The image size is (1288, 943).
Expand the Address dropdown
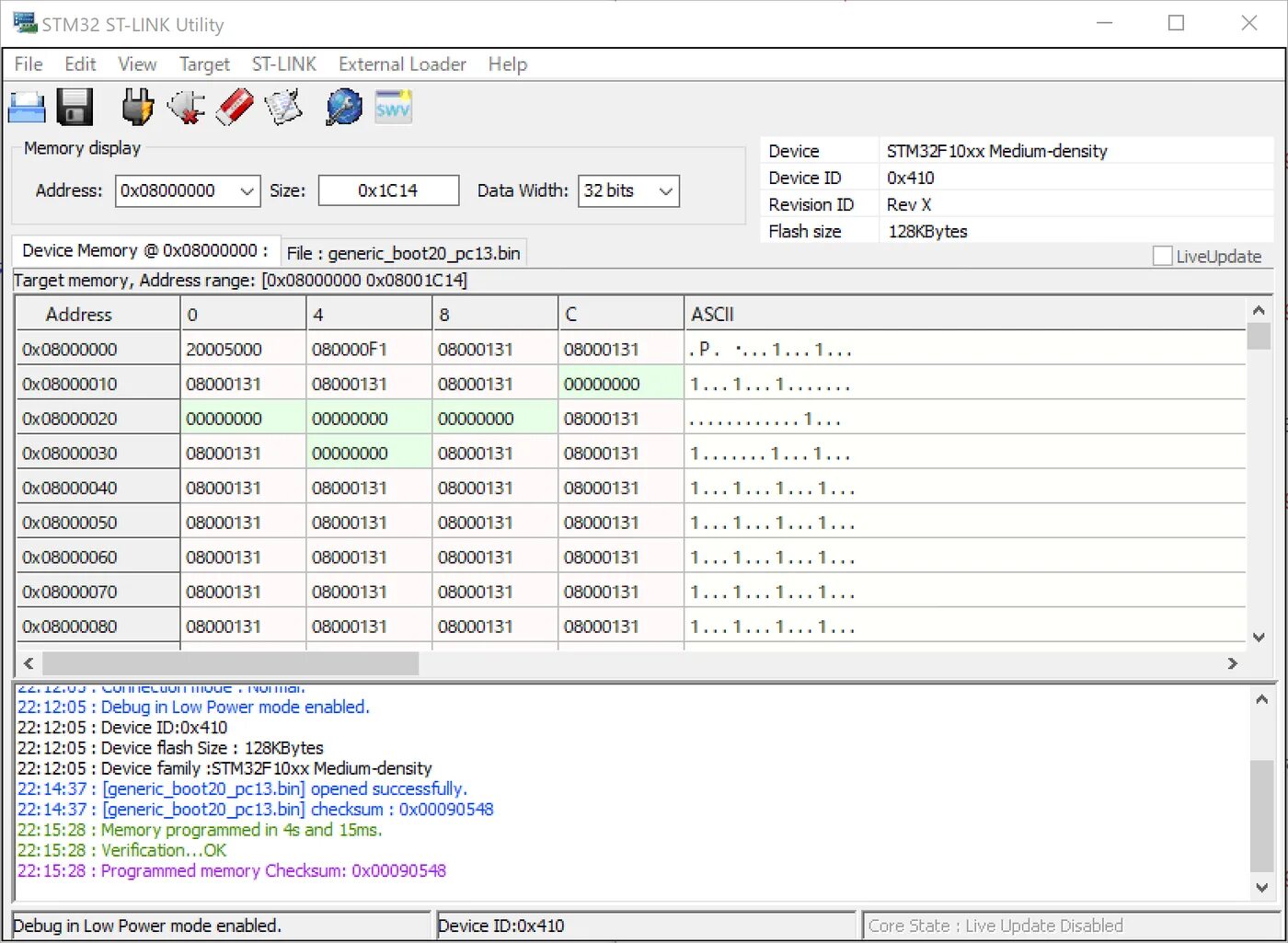click(247, 191)
